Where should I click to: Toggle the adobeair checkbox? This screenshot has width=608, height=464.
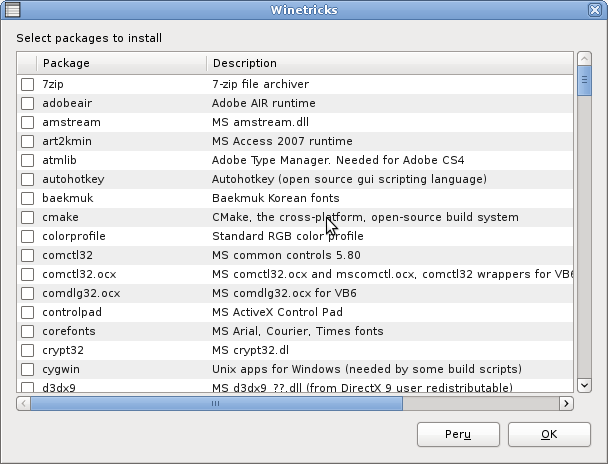tap(28, 104)
